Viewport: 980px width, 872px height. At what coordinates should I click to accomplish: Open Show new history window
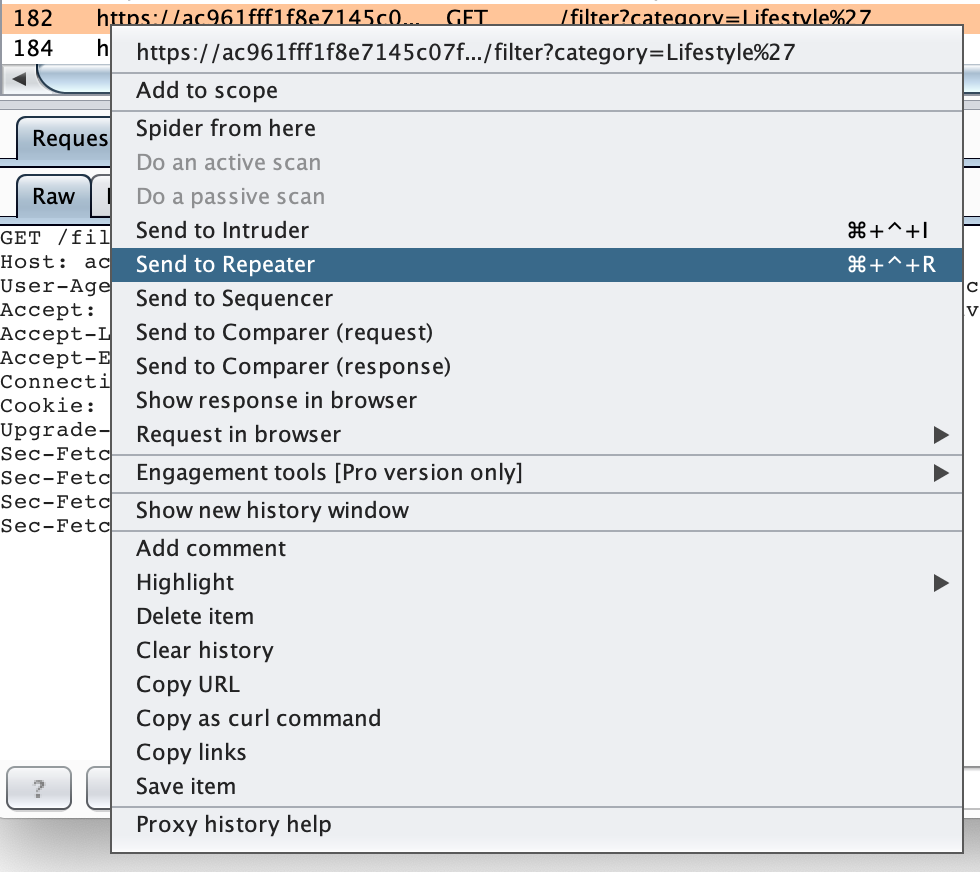[x=536, y=511]
